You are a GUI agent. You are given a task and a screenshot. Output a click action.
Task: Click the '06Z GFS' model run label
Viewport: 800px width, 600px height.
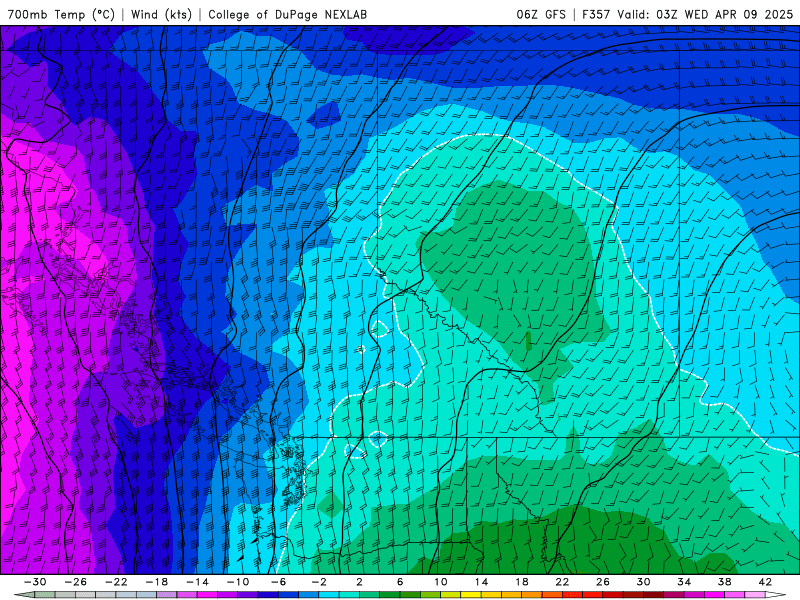pos(541,14)
